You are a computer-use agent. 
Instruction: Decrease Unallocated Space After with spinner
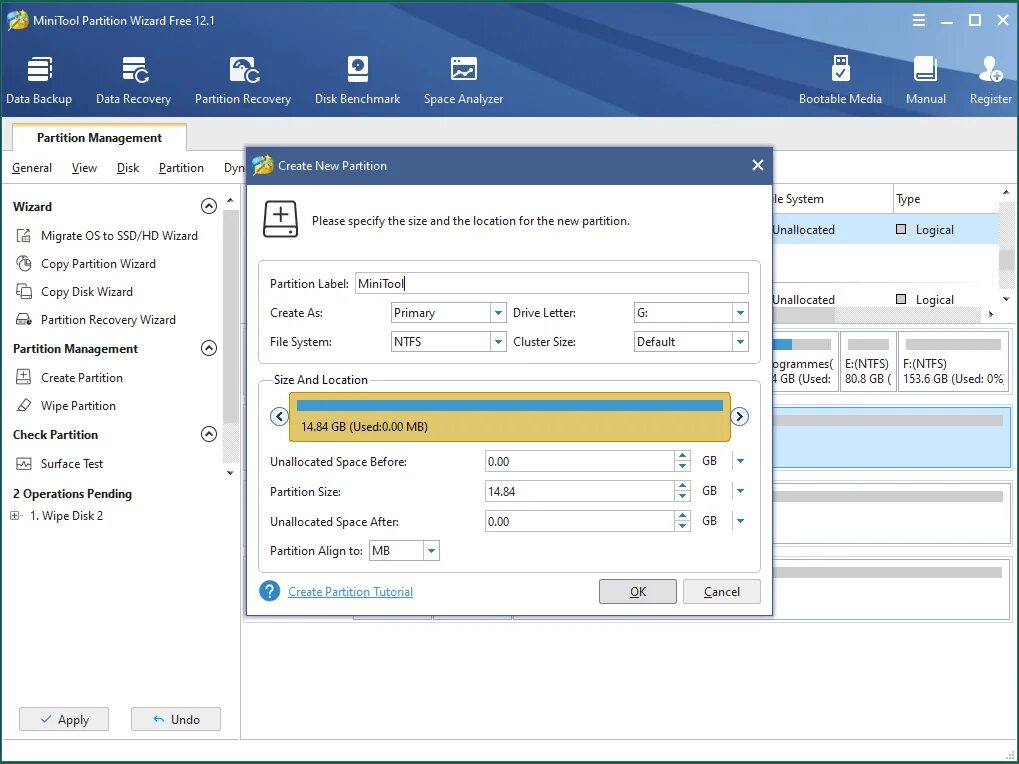pyautogui.click(x=682, y=527)
